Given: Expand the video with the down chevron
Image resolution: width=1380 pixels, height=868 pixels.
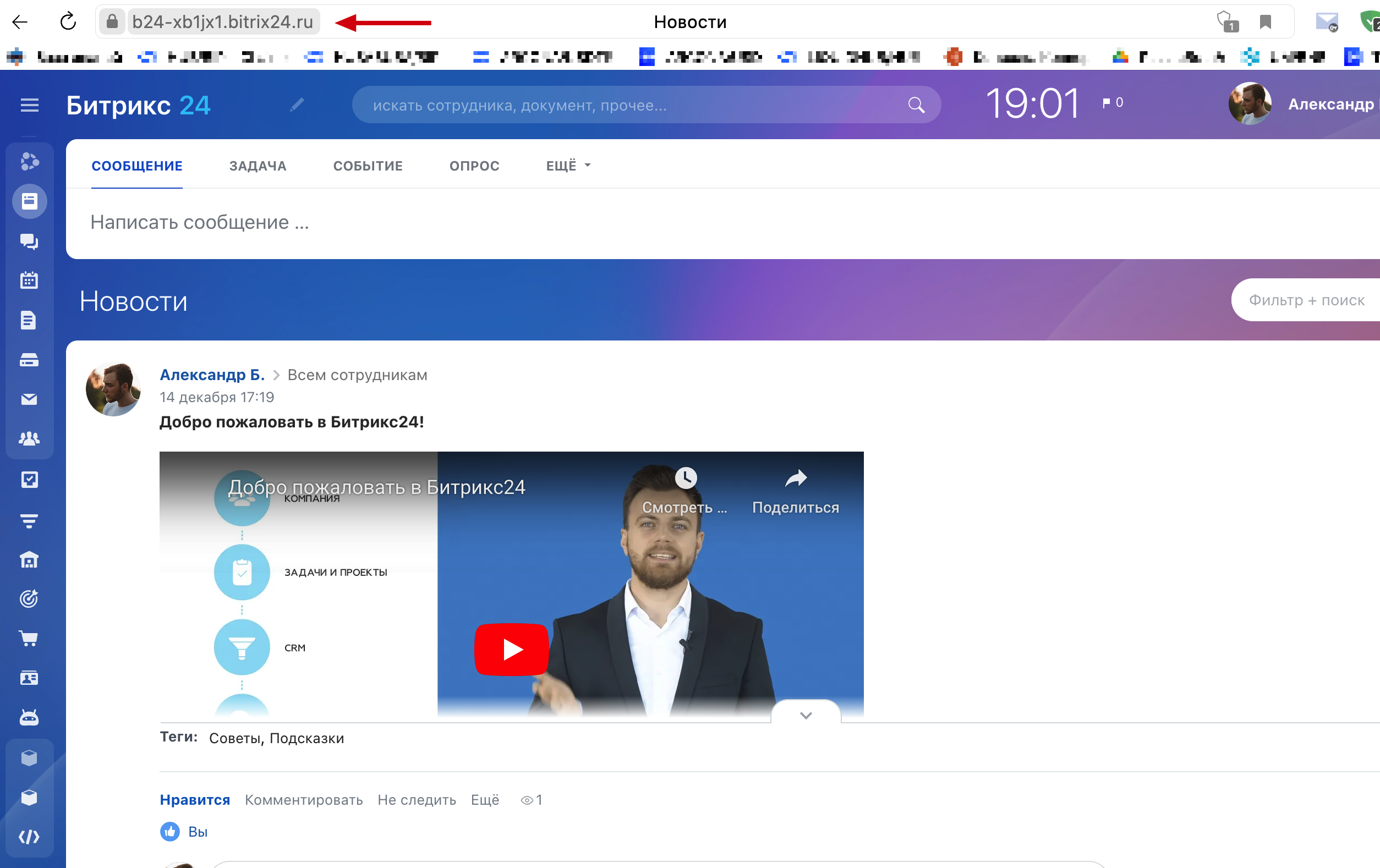Looking at the screenshot, I should pyautogui.click(x=806, y=715).
